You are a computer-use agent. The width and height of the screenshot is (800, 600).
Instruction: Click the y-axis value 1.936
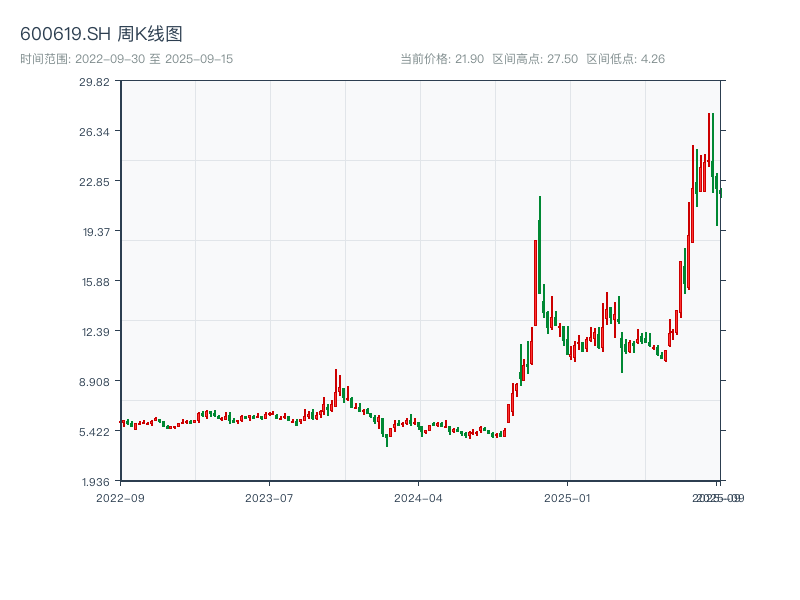pos(96,482)
